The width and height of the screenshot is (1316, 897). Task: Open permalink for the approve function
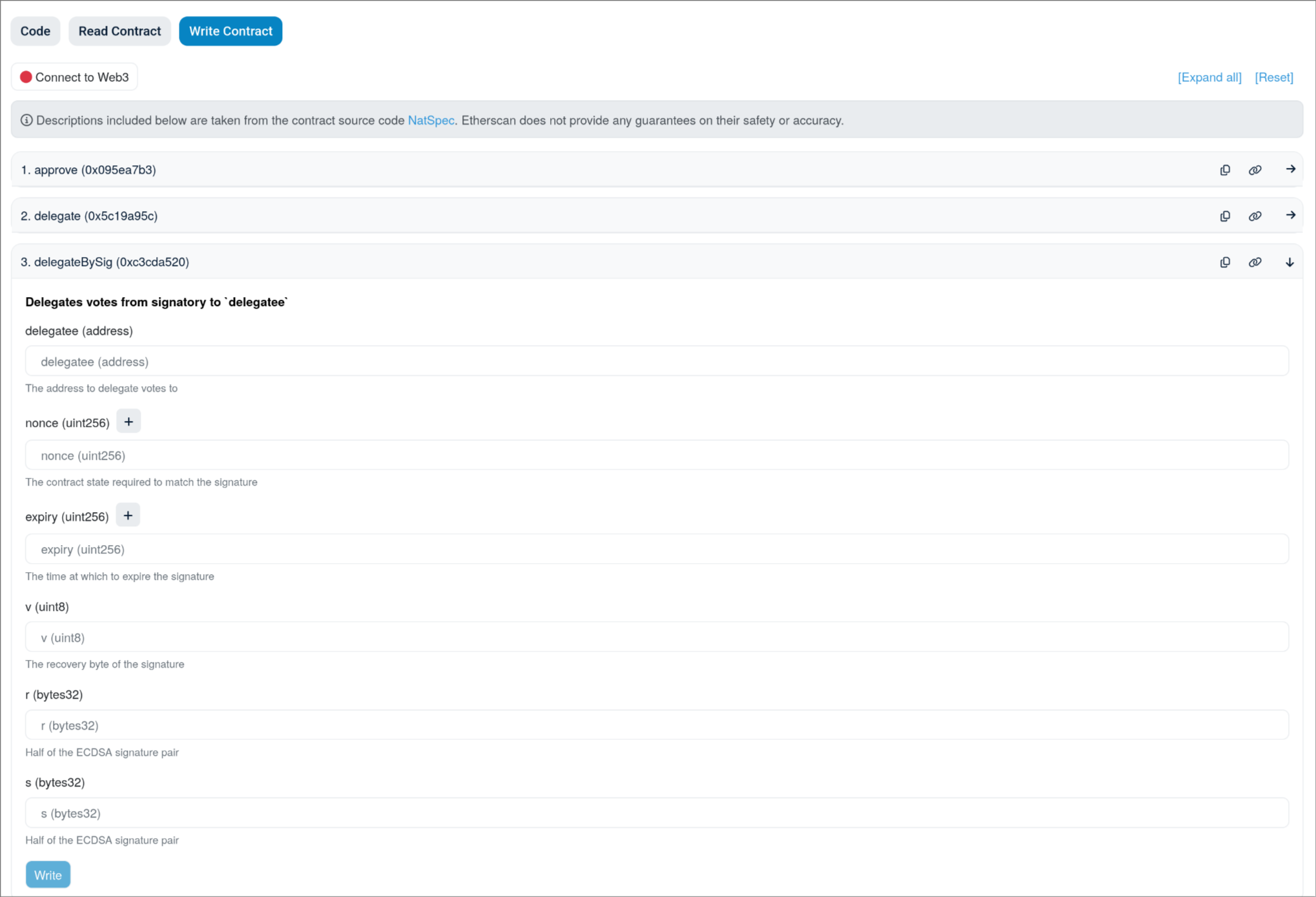click(x=1255, y=169)
